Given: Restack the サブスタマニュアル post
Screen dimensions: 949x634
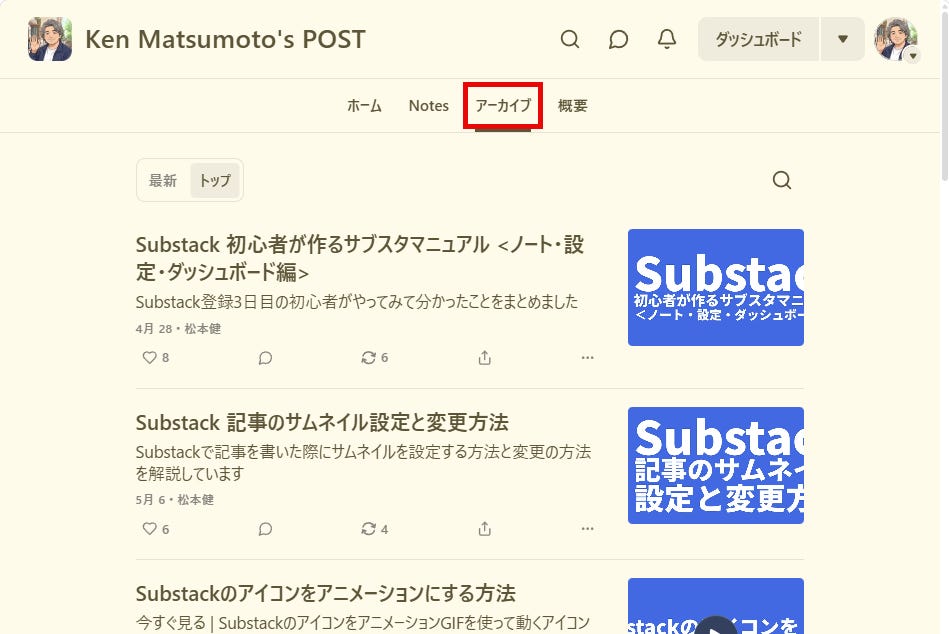Looking at the screenshot, I should point(375,358).
